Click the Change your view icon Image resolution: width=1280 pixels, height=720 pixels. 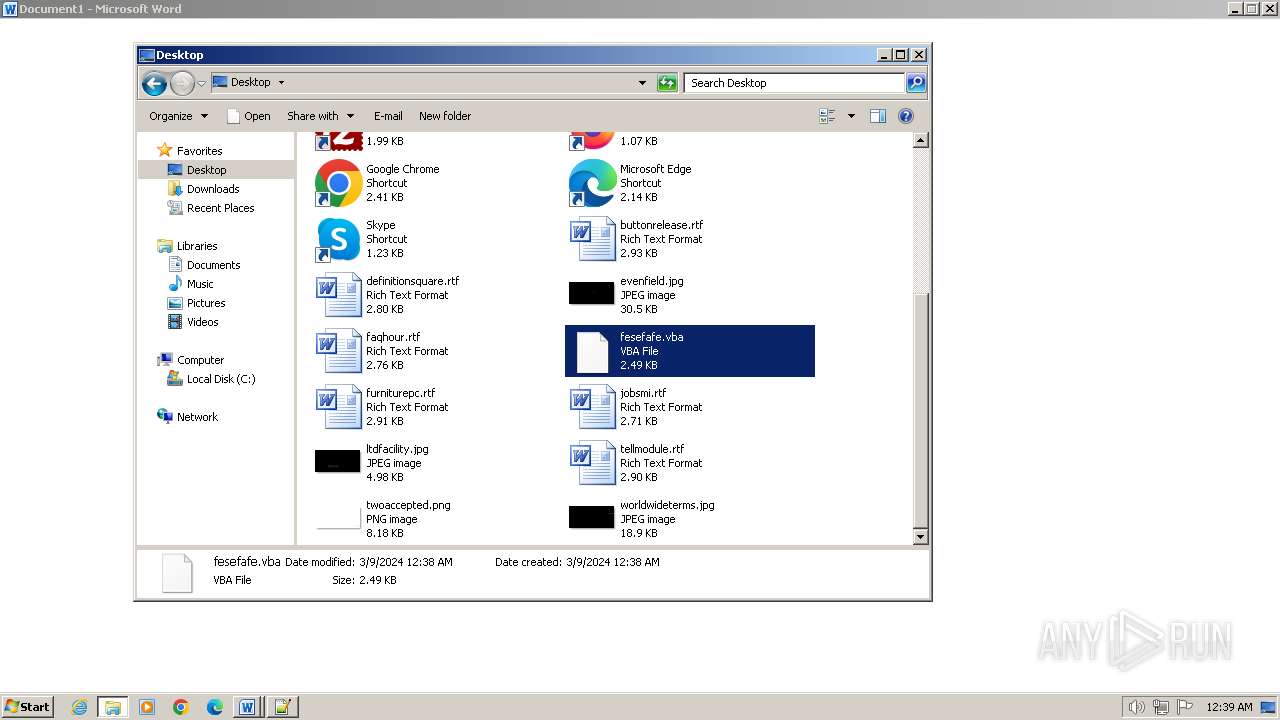coord(828,116)
